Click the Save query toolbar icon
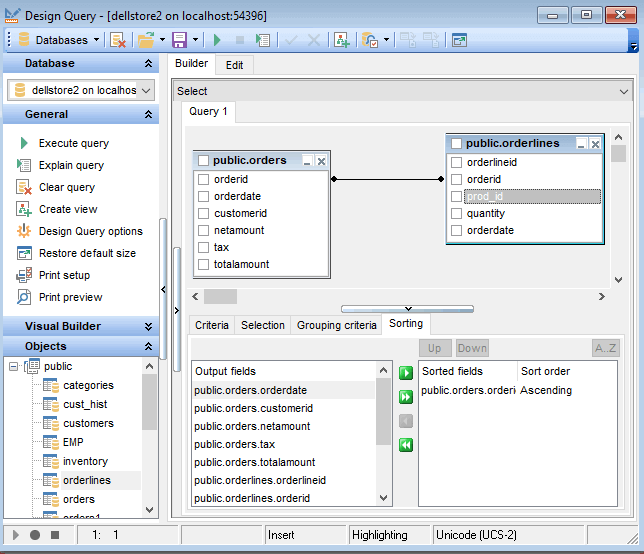The image size is (644, 554). 180,40
